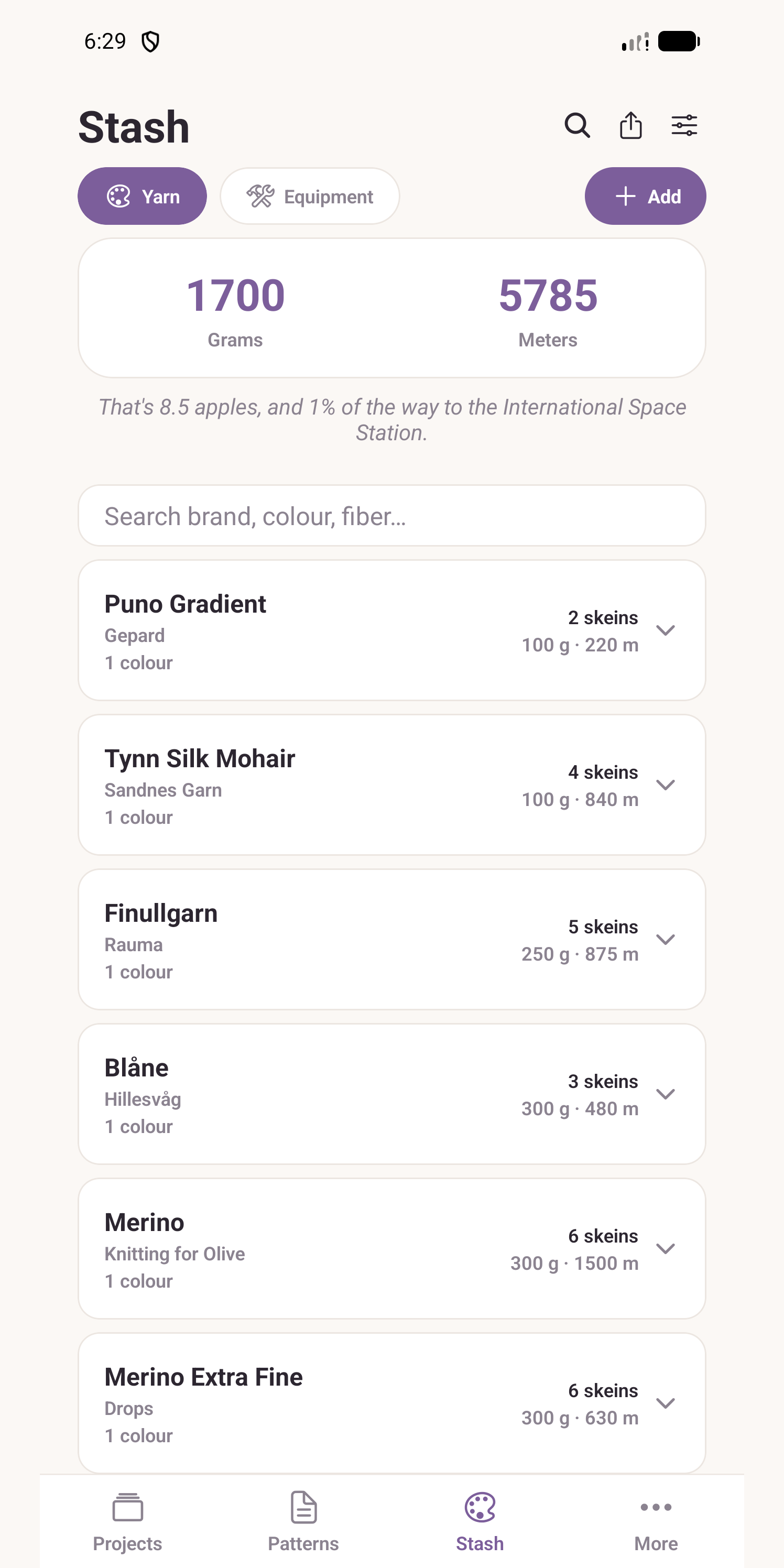Tap the battery status icon

coord(679,41)
